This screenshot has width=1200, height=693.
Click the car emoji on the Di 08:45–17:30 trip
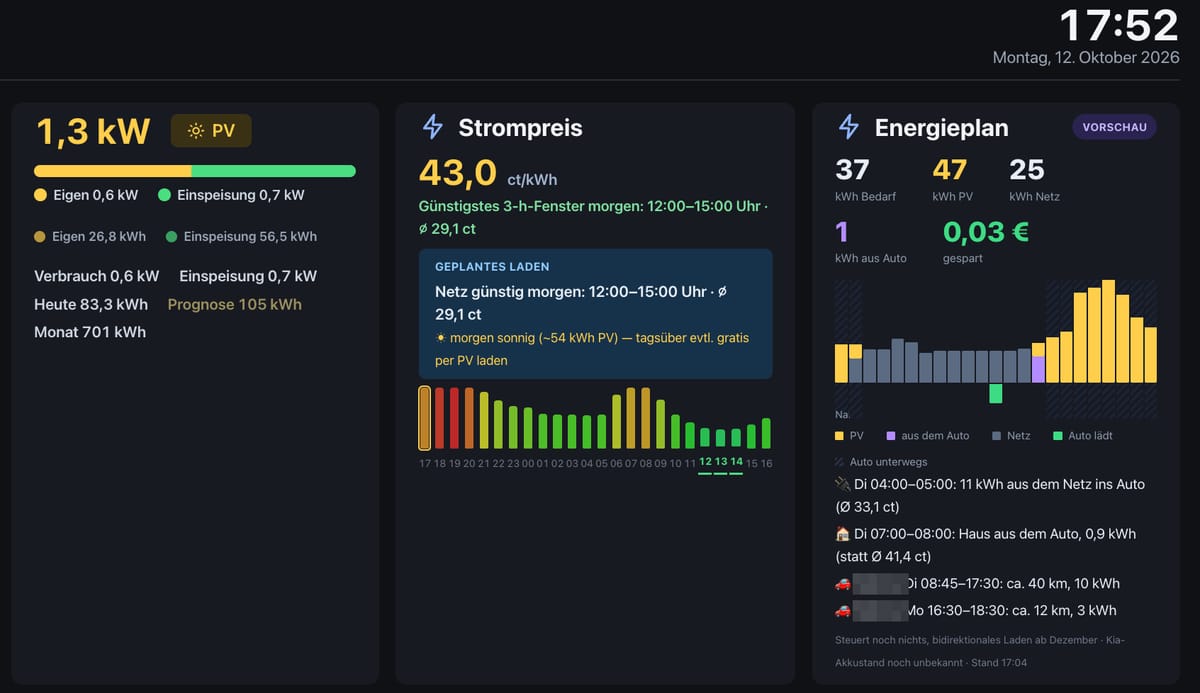[x=842, y=584]
